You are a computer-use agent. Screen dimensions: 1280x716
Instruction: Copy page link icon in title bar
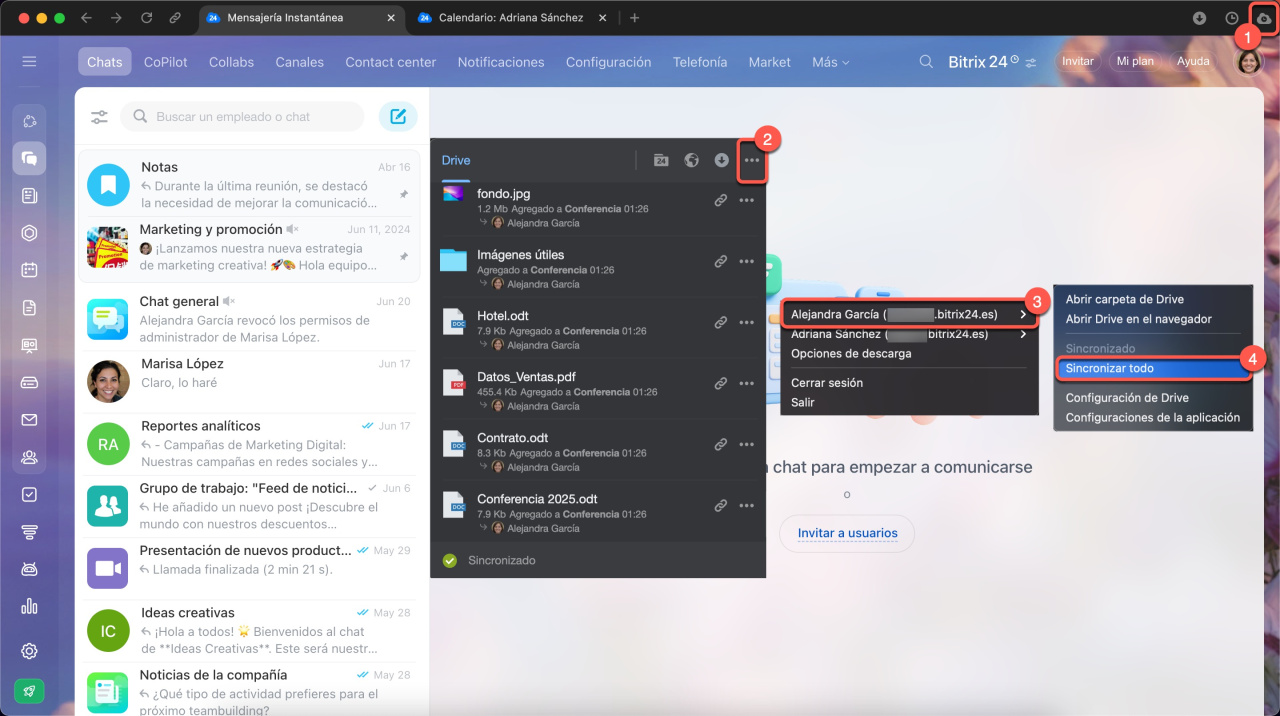click(175, 18)
